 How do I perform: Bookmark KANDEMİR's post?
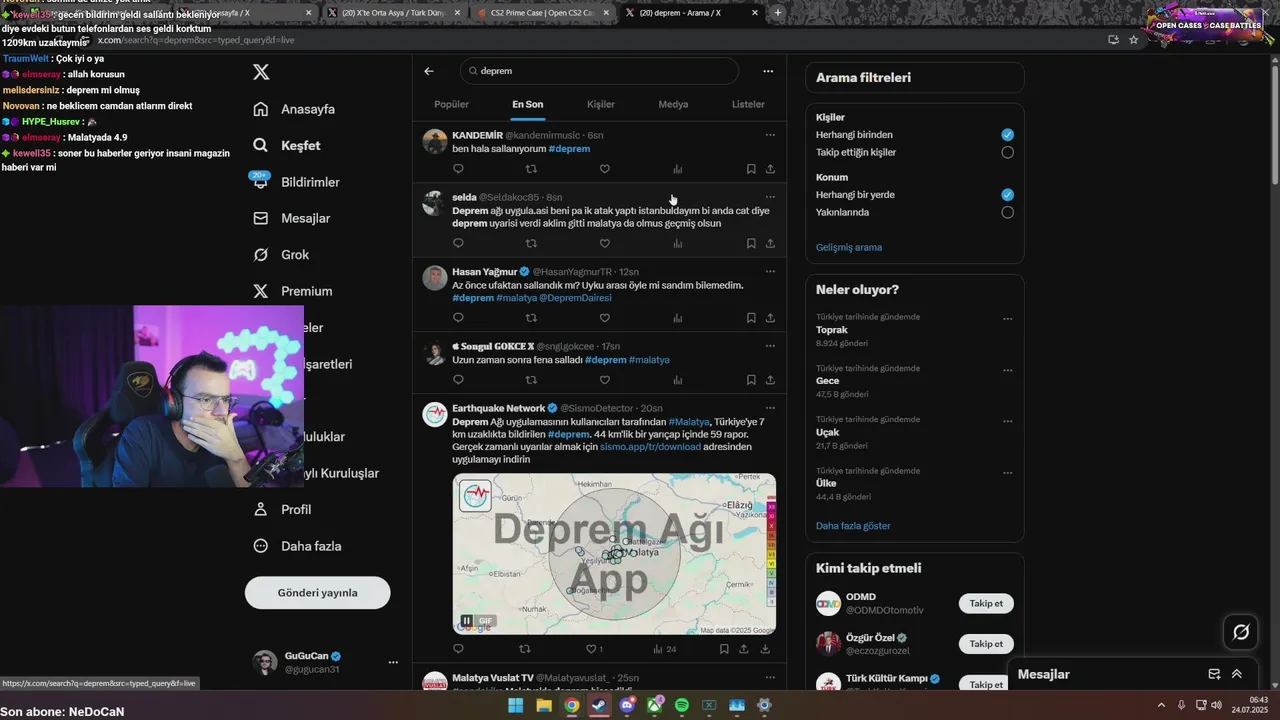(x=751, y=169)
